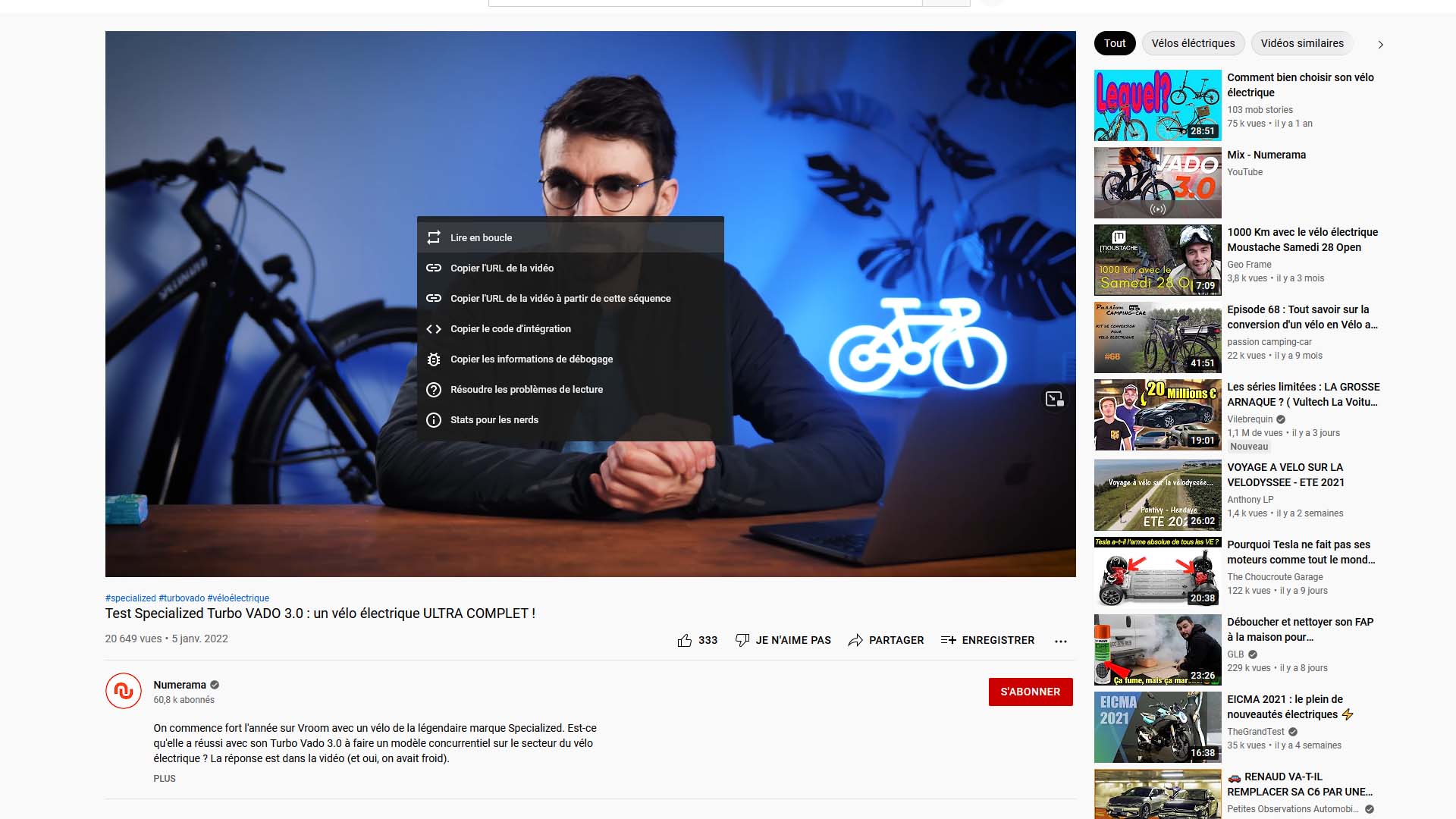Click 'The Choucroute Garage' channel name
Image resolution: width=1456 pixels, height=819 pixels.
pyautogui.click(x=1275, y=577)
